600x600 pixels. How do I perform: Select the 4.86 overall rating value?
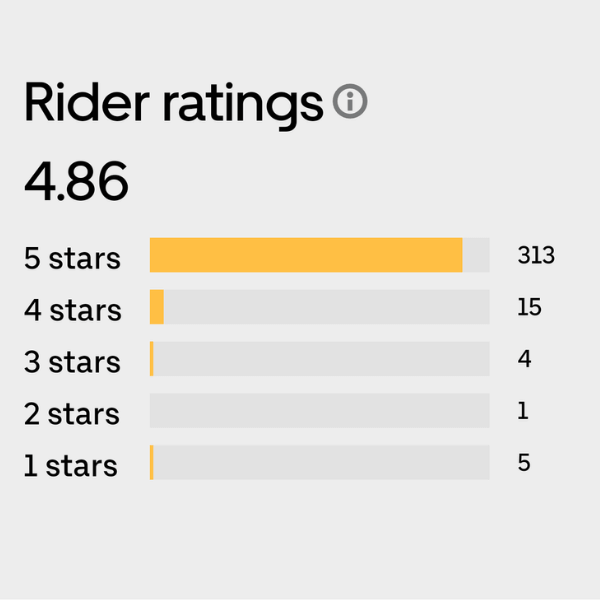click(x=76, y=181)
